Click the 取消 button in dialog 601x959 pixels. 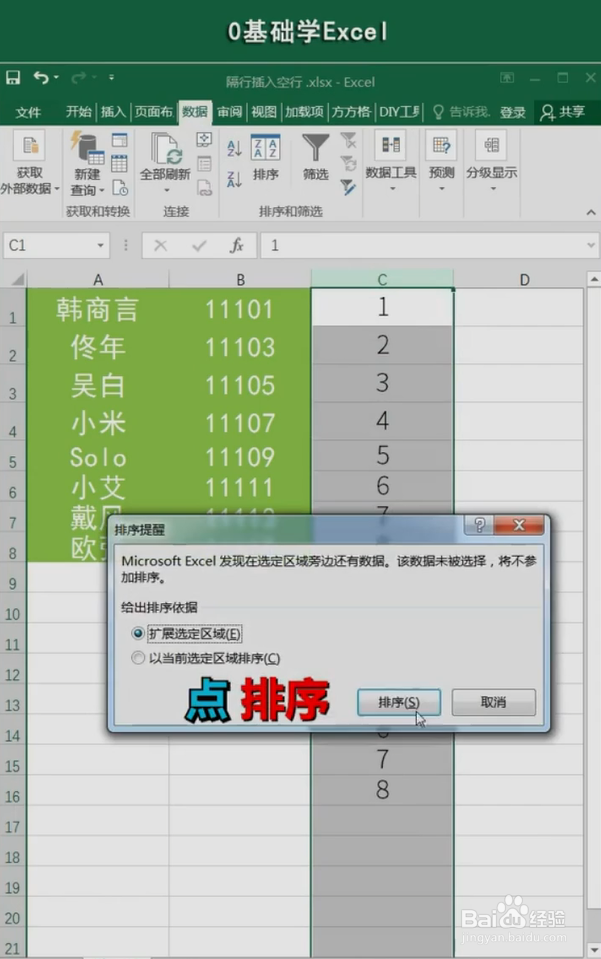[x=493, y=702]
